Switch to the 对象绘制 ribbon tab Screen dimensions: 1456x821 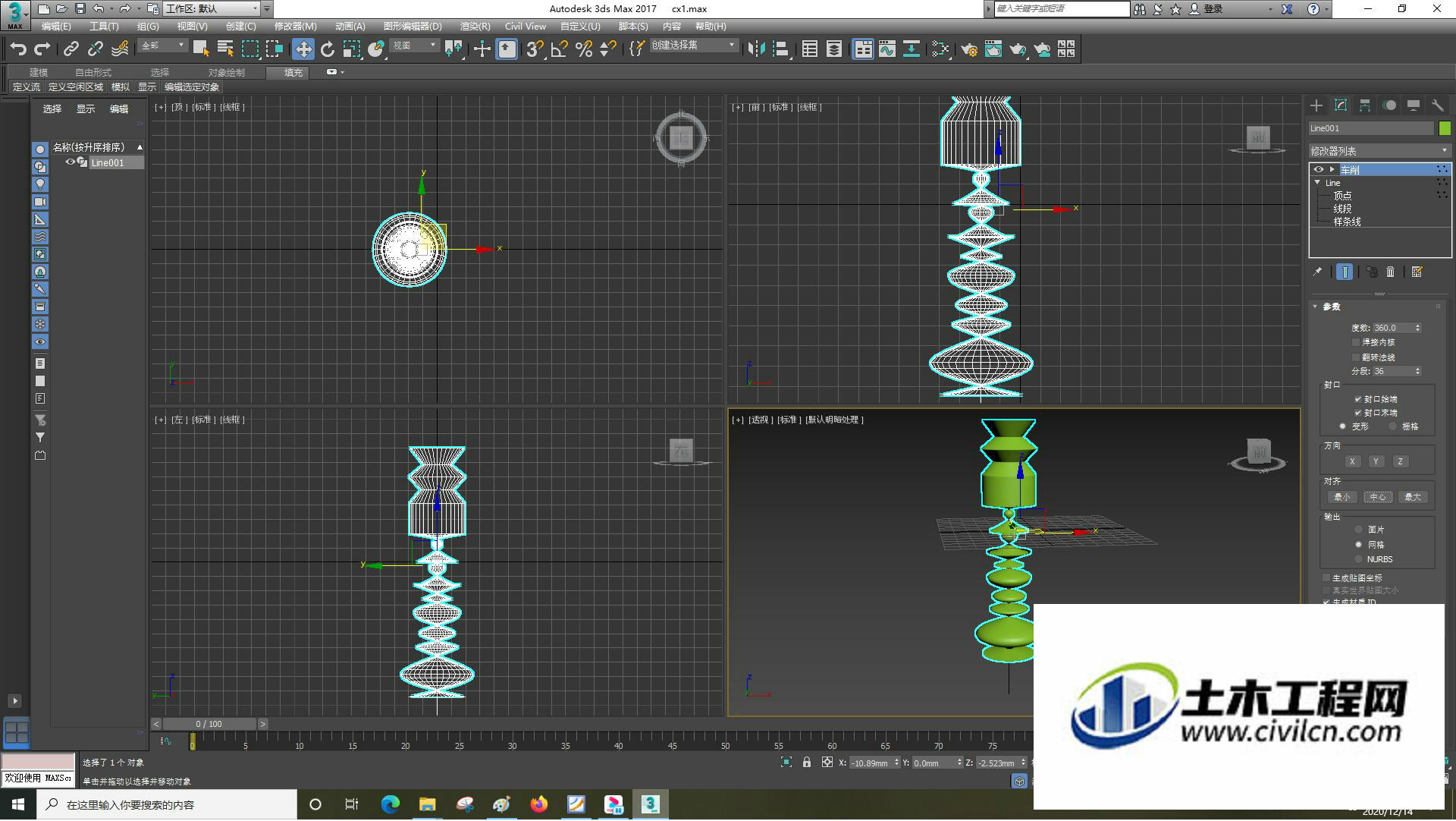[x=227, y=73]
